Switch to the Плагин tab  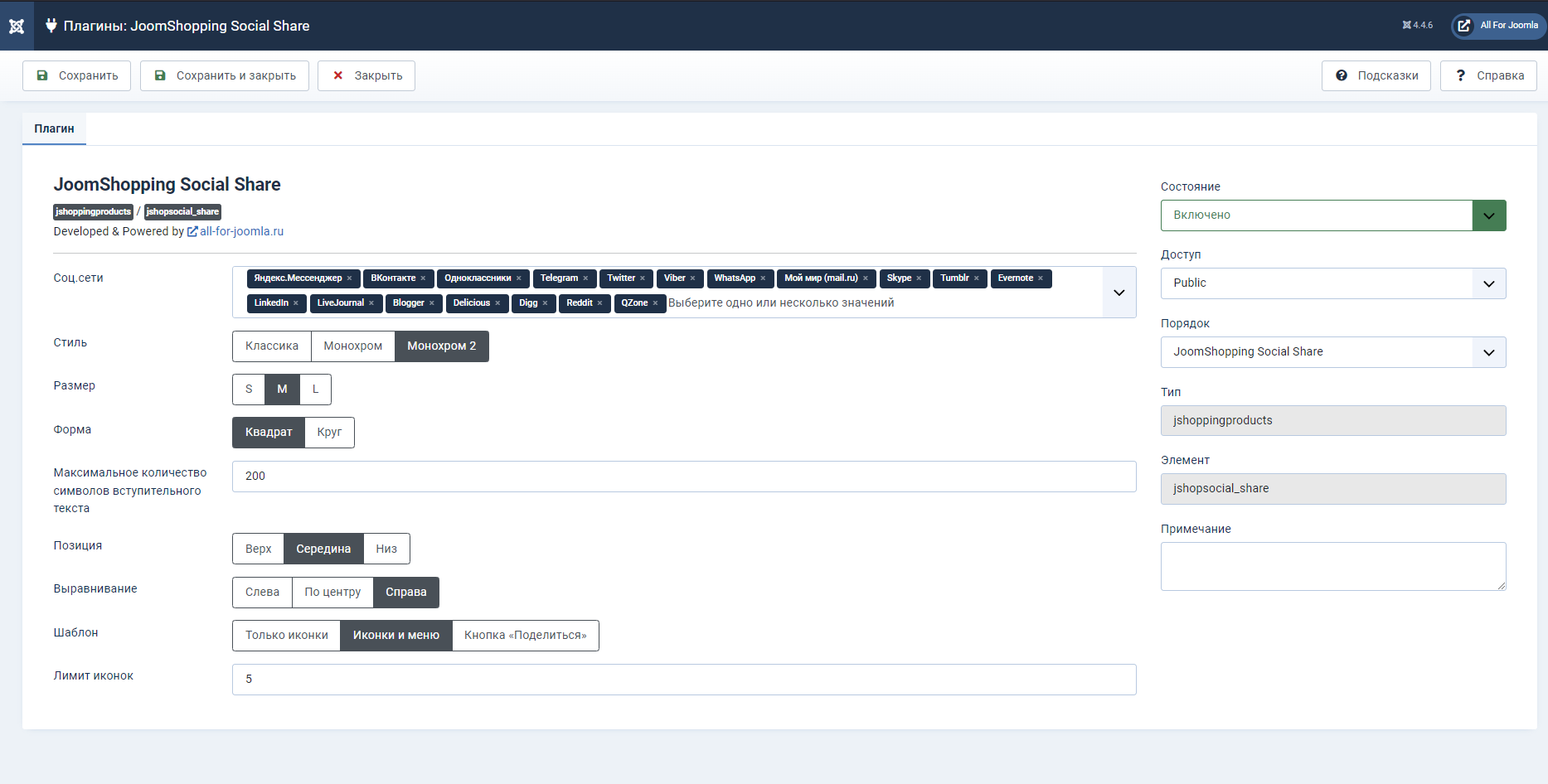pyautogui.click(x=54, y=128)
